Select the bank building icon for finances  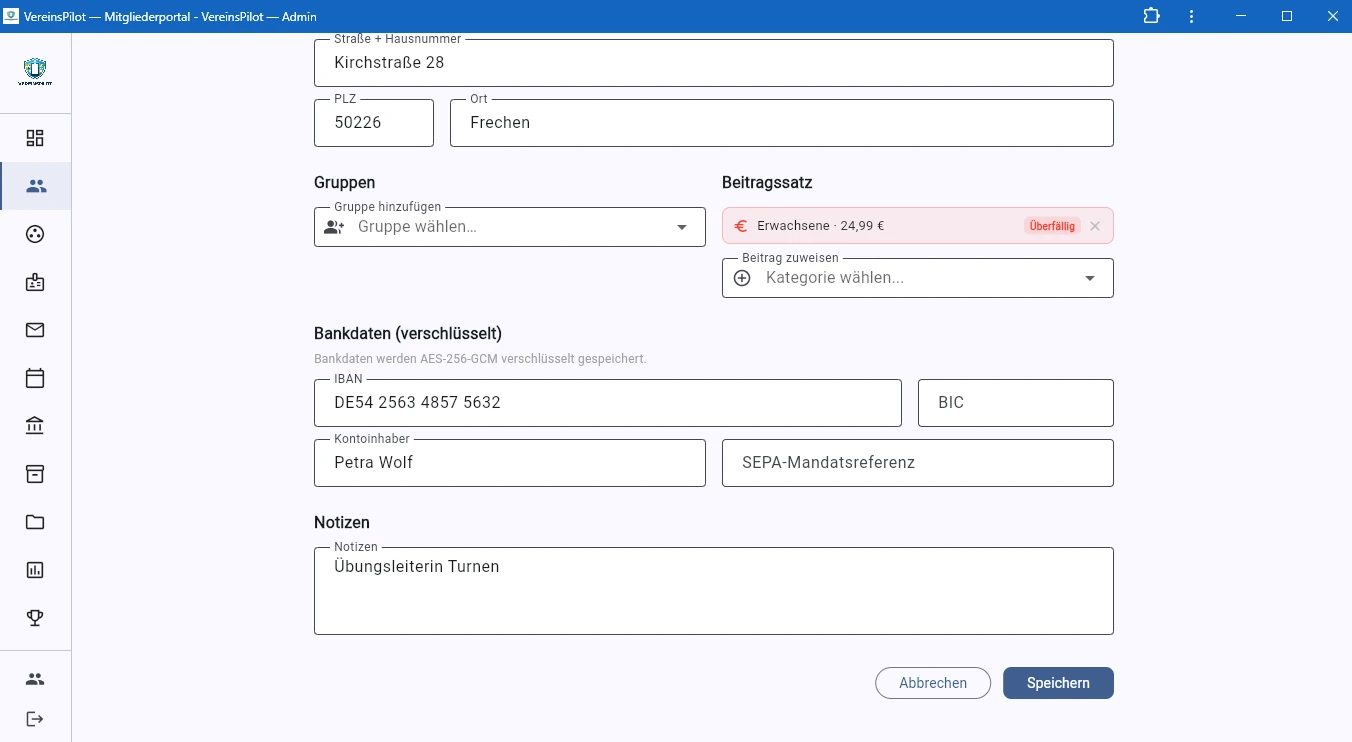coord(35,425)
